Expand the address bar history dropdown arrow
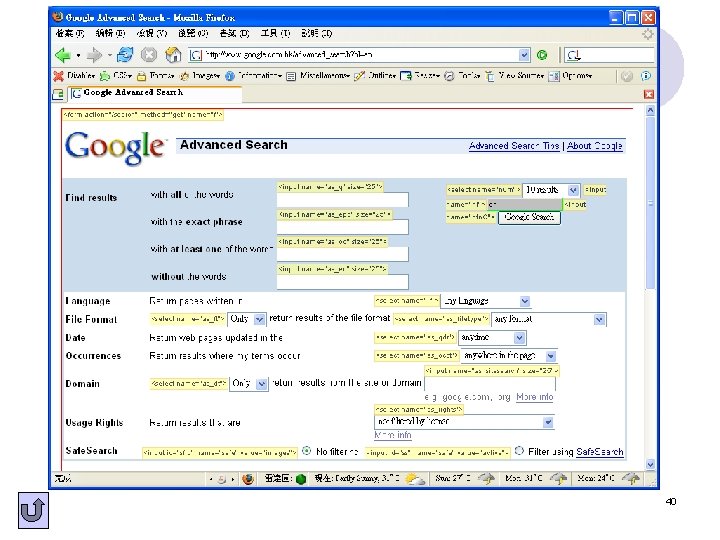 tap(524, 55)
